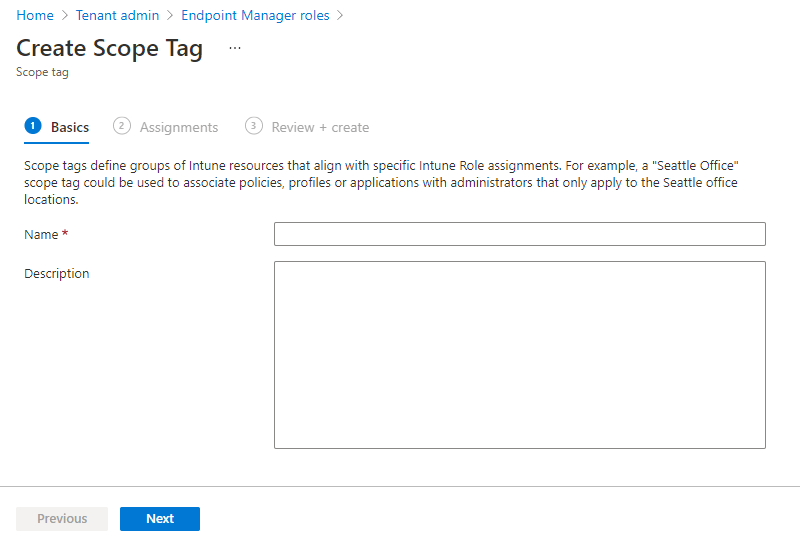The height and width of the screenshot is (547, 800).
Task: Select the Basics tab
Action: click(x=57, y=127)
